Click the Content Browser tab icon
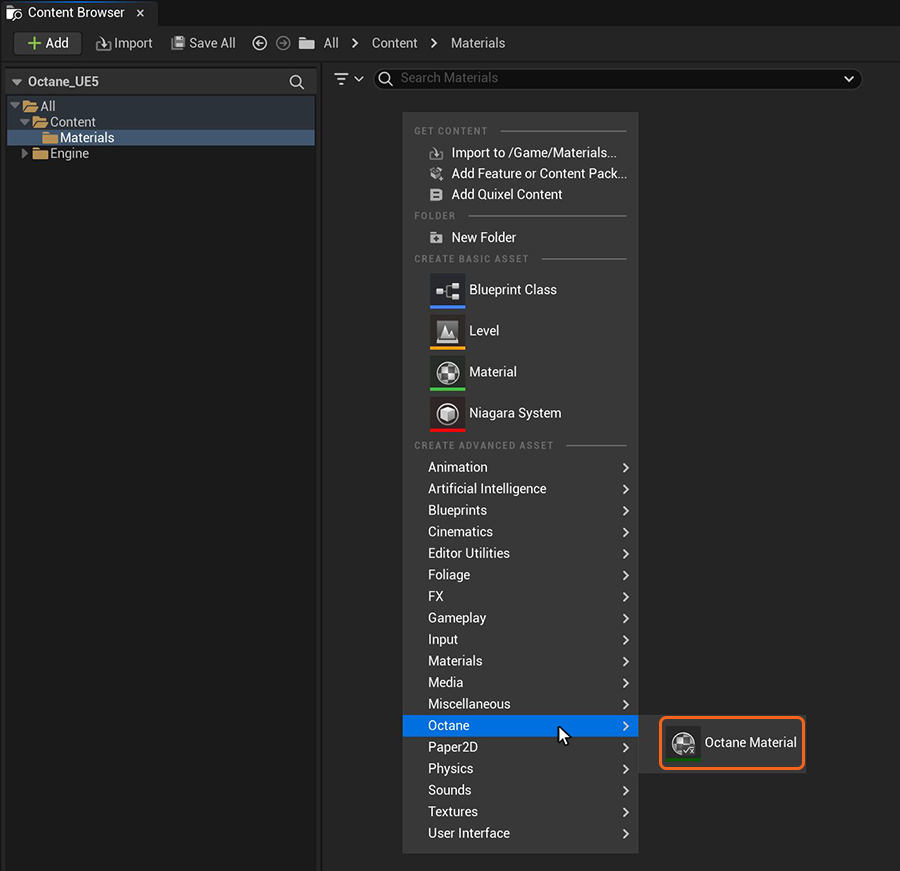Viewport: 900px width, 871px height. click(14, 13)
